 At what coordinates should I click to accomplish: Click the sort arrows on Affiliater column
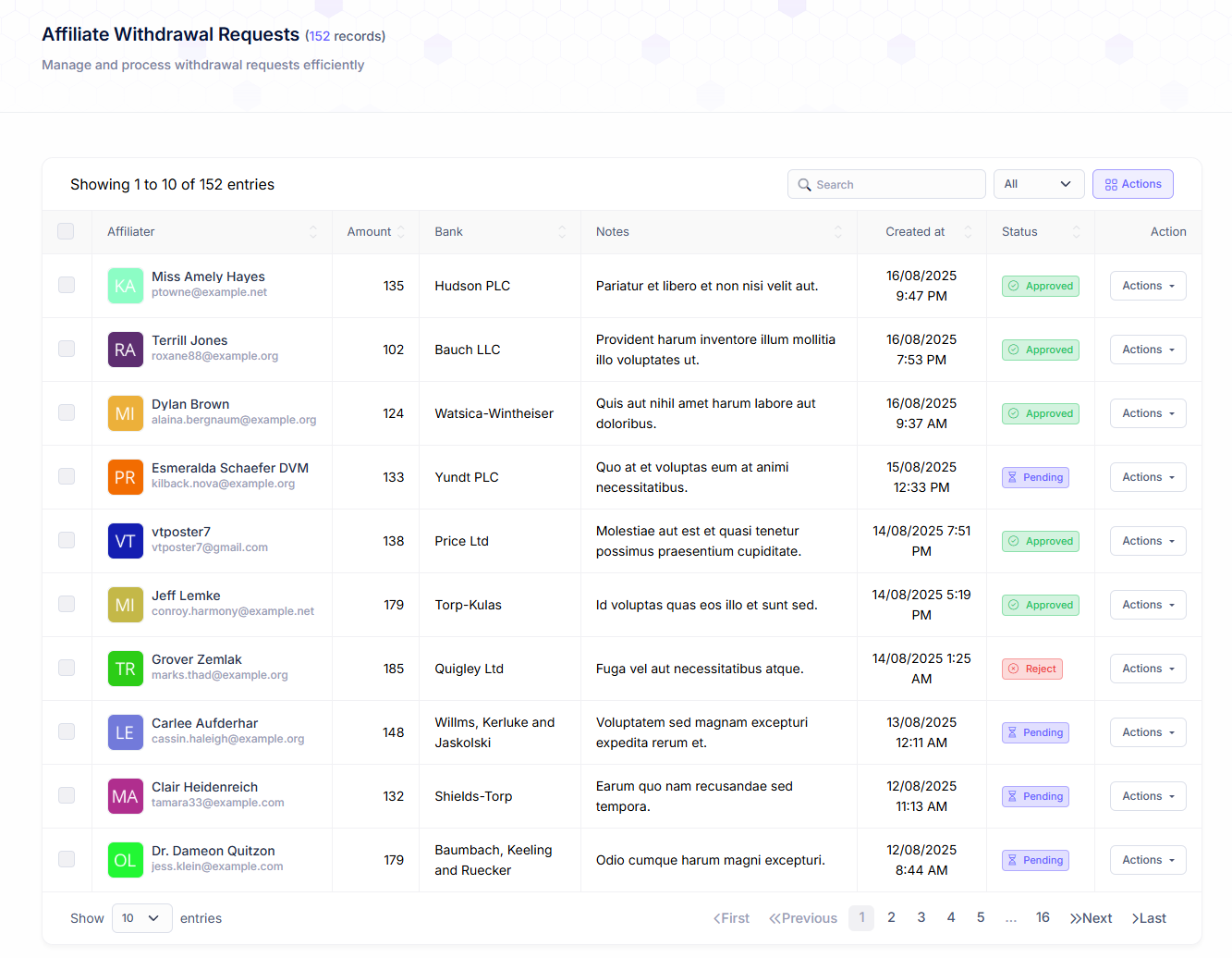click(x=312, y=232)
